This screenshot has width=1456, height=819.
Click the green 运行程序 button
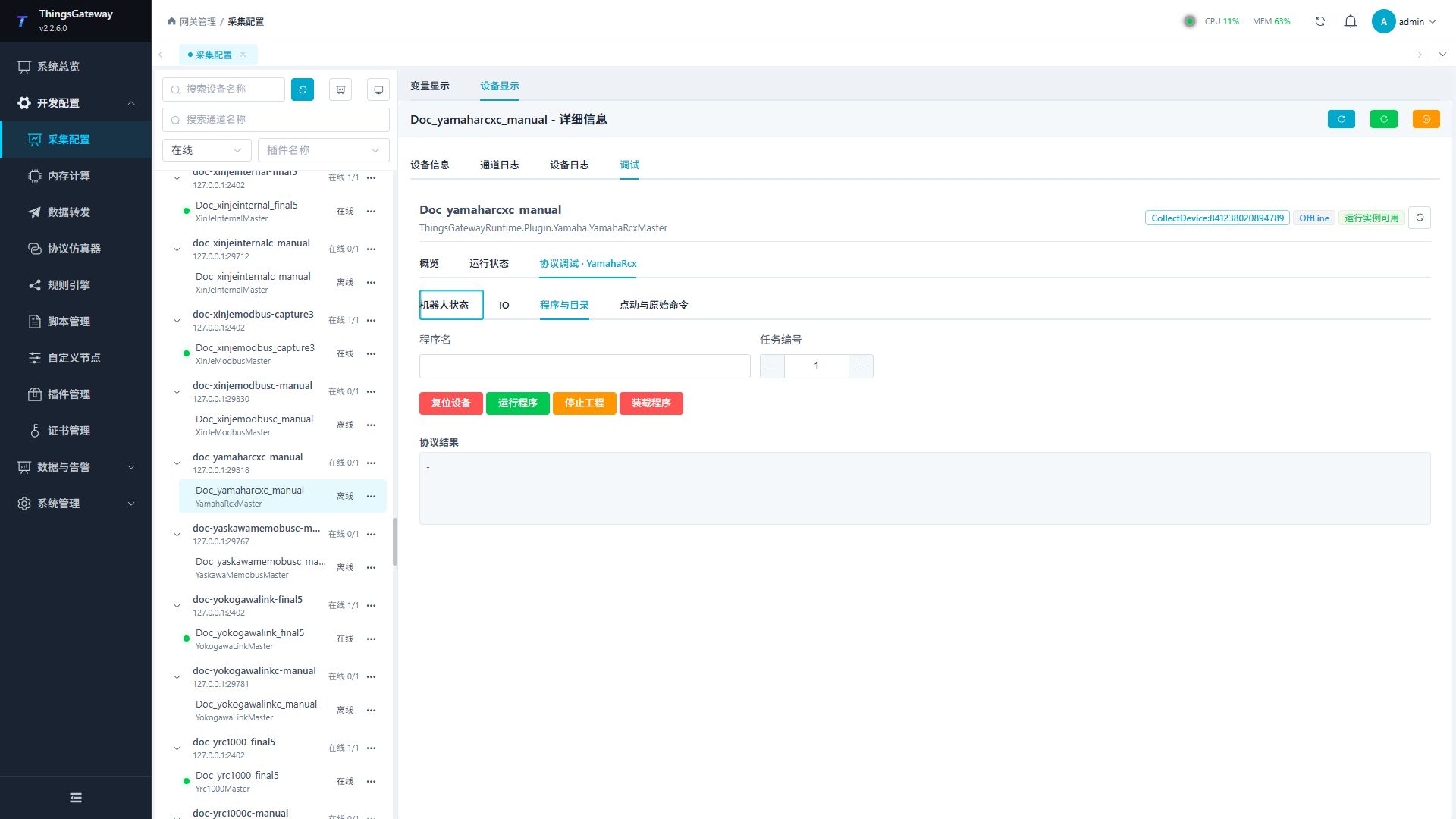coord(518,403)
